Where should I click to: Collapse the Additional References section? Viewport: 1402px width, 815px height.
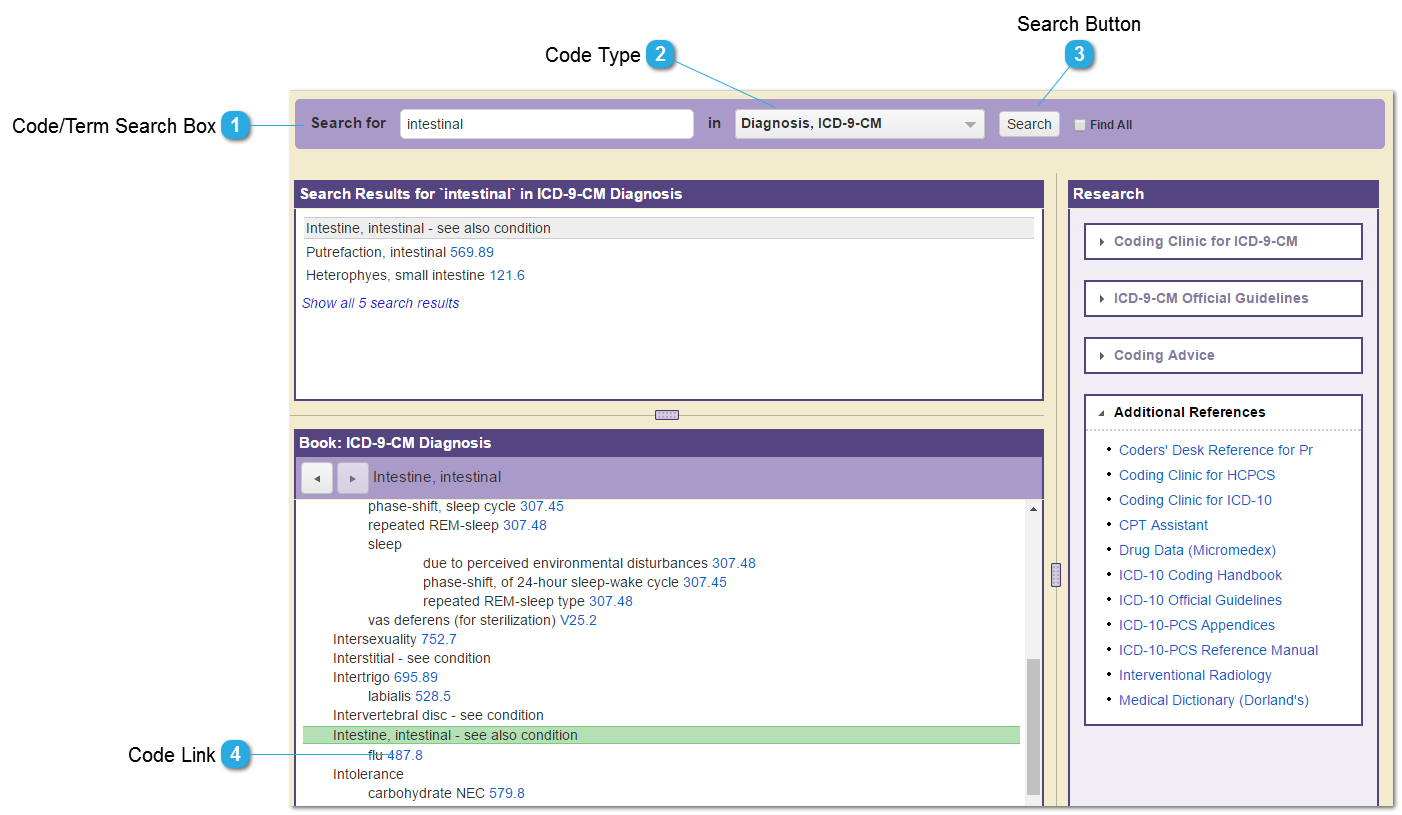click(x=1223, y=412)
